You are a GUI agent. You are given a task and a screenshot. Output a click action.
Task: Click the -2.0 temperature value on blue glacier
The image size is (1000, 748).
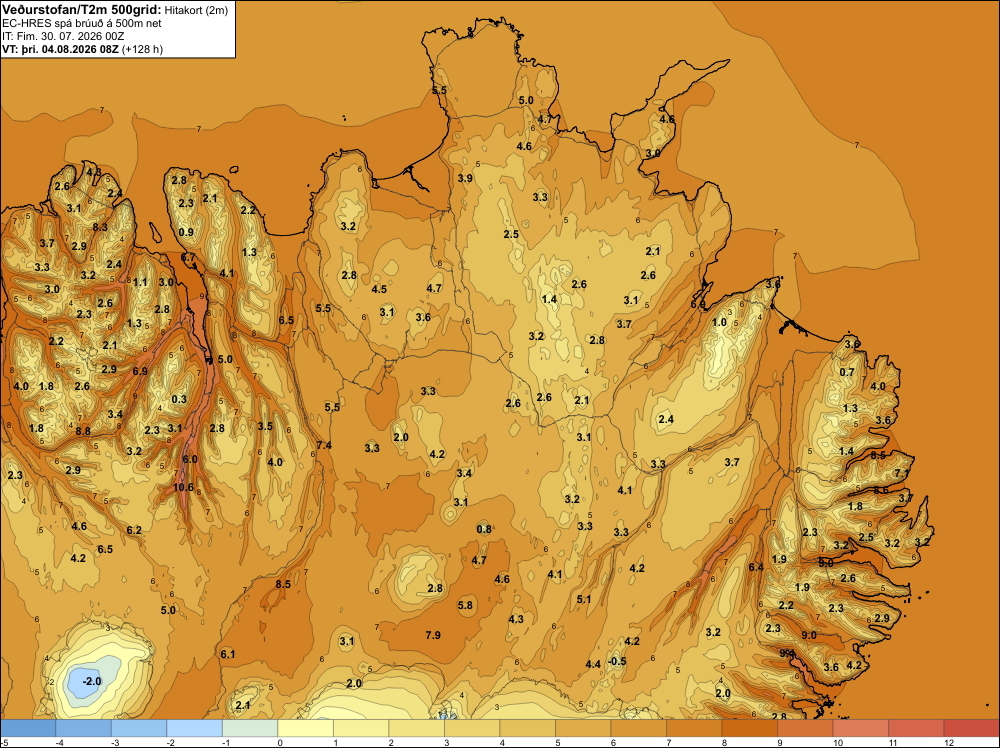[92, 681]
